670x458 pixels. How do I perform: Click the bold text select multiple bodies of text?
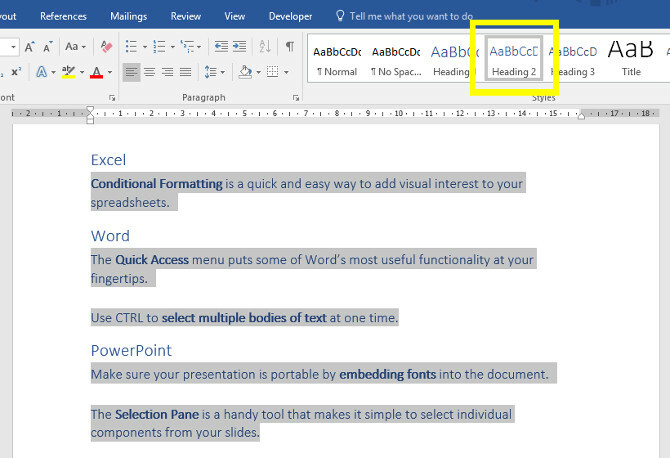point(244,318)
